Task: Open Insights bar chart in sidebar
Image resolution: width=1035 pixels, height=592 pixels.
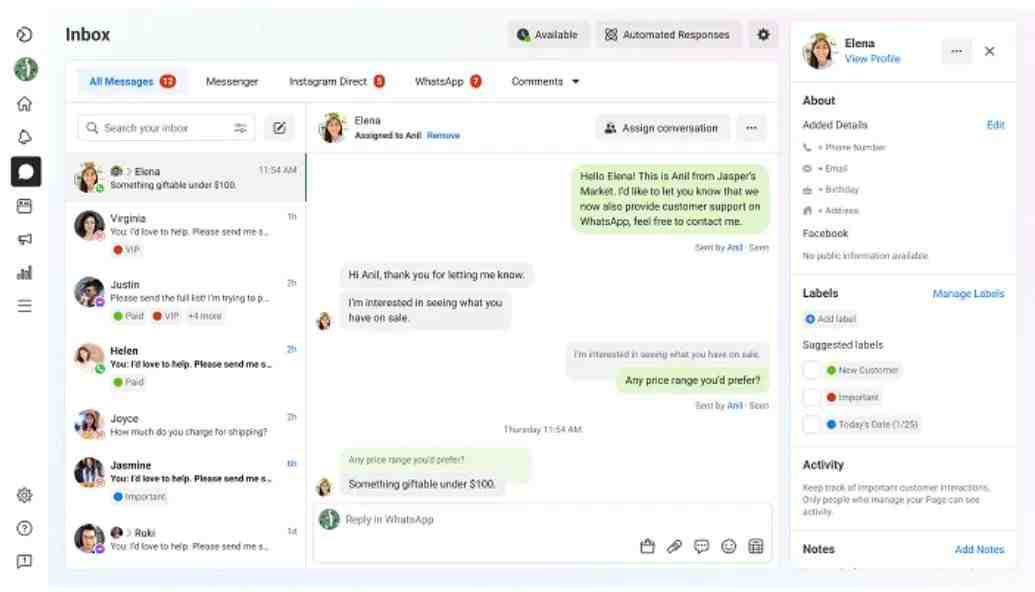Action: pyautogui.click(x=24, y=273)
